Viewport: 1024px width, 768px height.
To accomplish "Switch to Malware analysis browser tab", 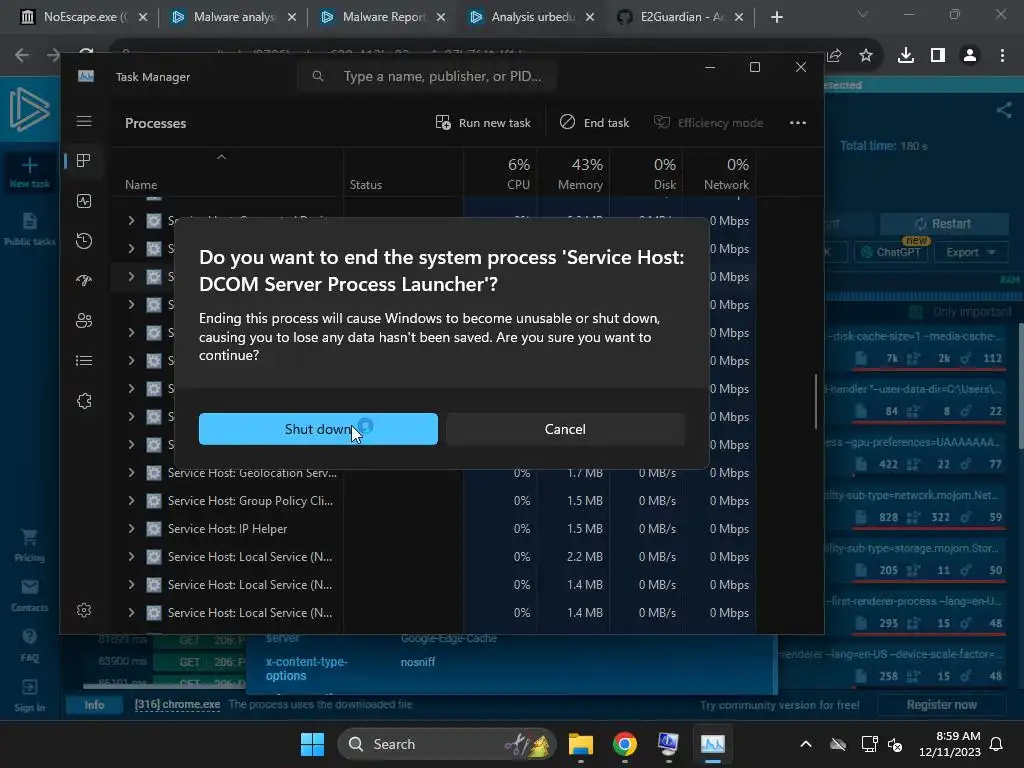I will (x=234, y=17).
